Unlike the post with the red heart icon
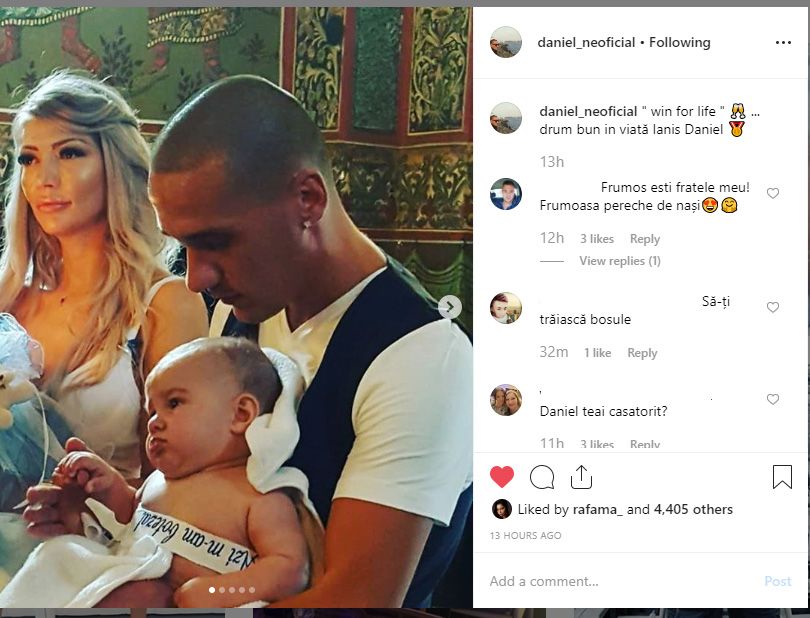Image resolution: width=810 pixels, height=618 pixels. (502, 476)
